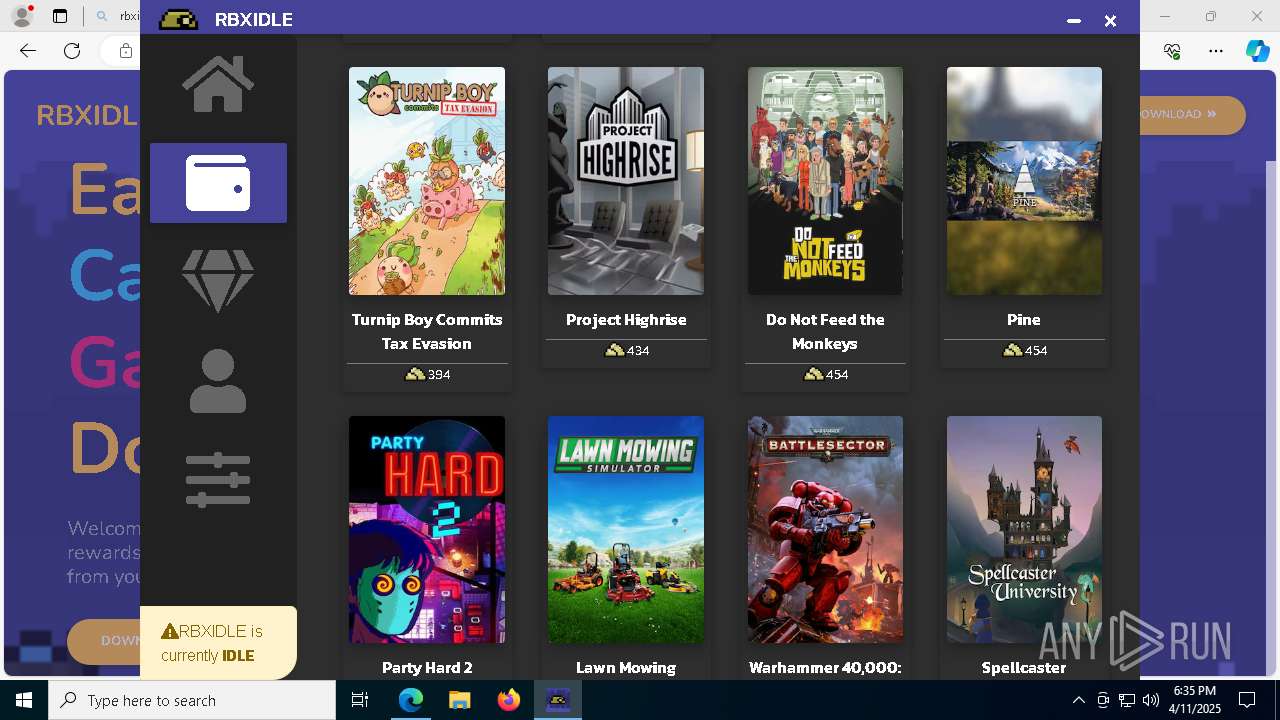Select Do Not Feed the Monkeys cover
The image size is (1280, 720).
(x=825, y=181)
